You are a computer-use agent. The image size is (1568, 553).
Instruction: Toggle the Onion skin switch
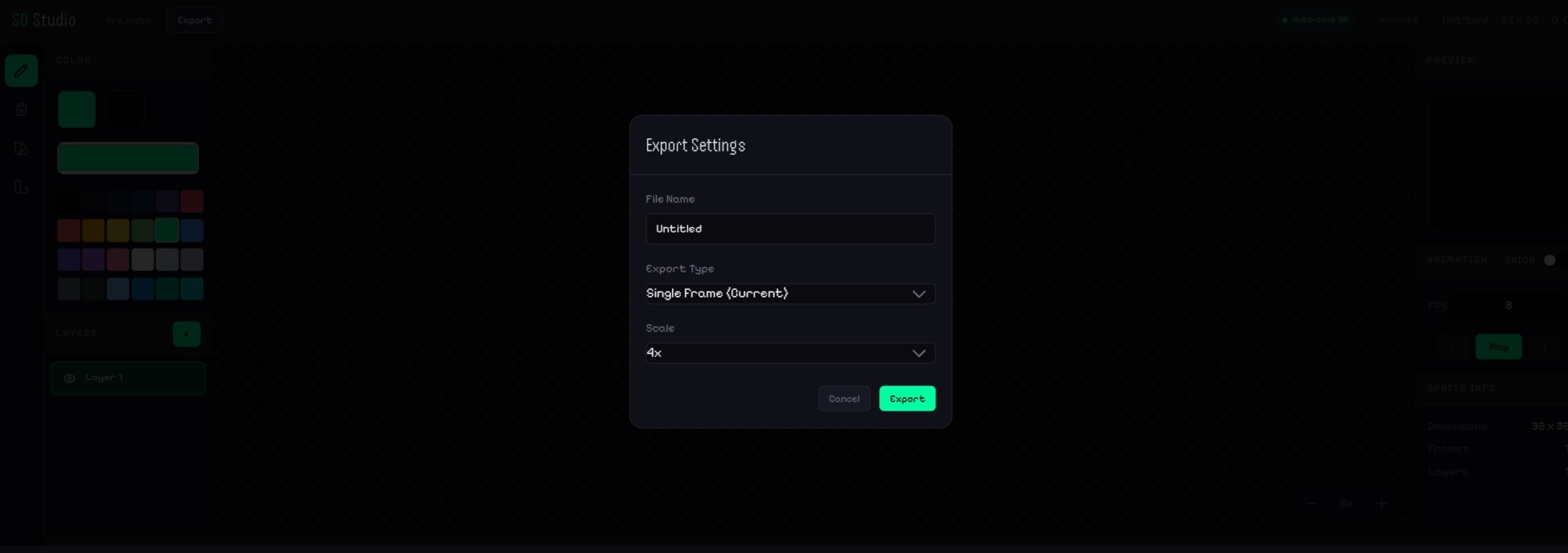click(1550, 260)
